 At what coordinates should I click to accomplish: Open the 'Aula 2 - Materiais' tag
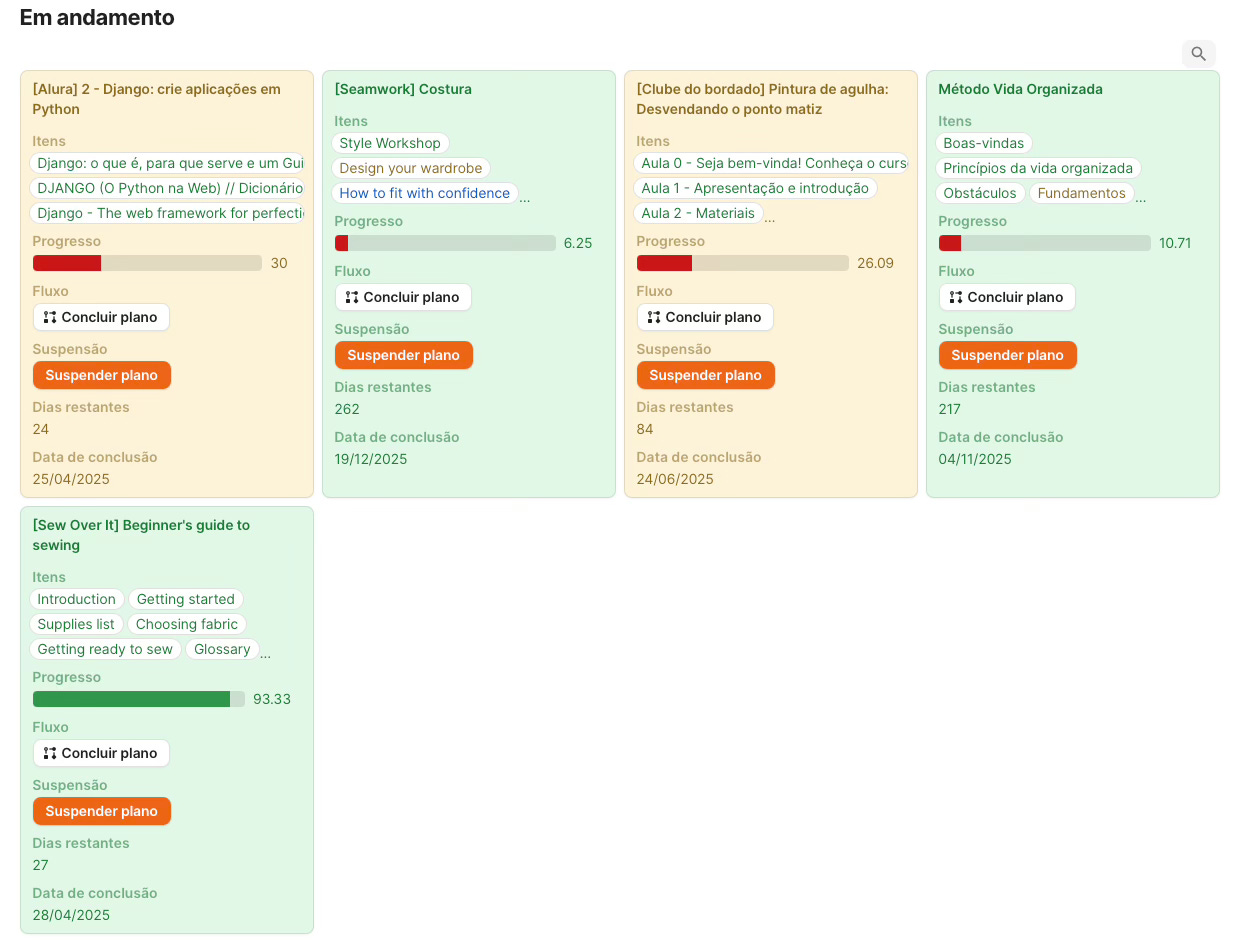tap(698, 213)
